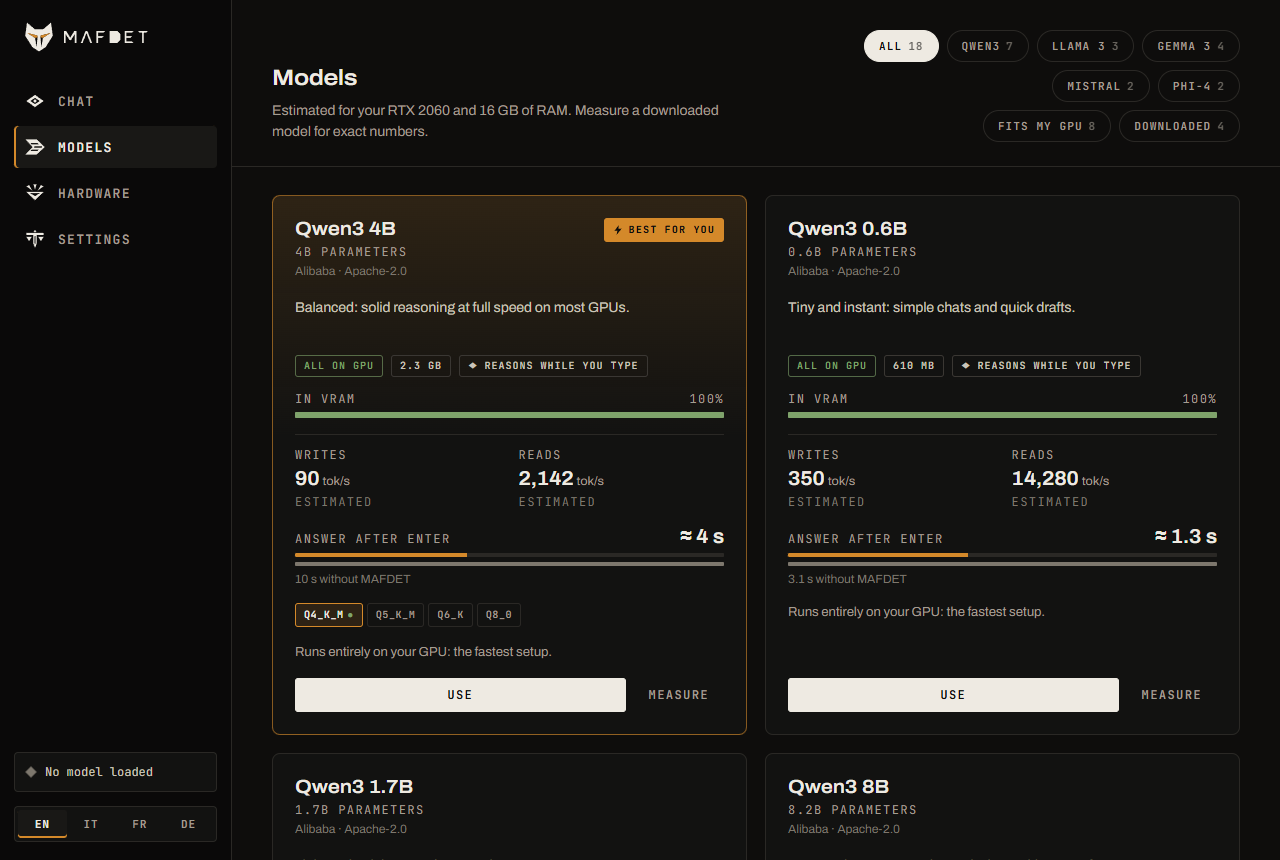Open the Models section
This screenshot has height=860, width=1280.
(x=115, y=147)
